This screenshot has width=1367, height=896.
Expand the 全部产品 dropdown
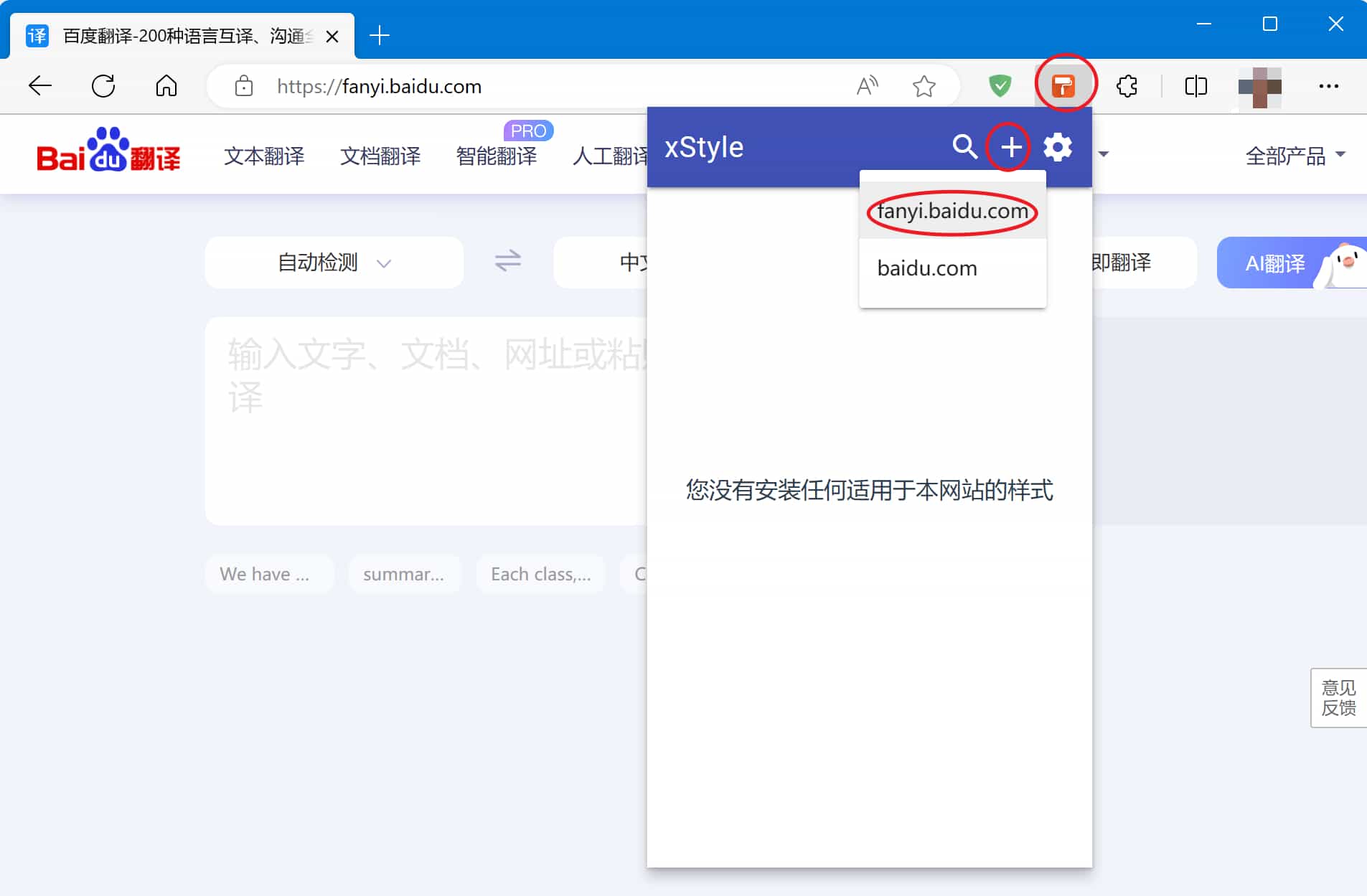tap(1295, 156)
